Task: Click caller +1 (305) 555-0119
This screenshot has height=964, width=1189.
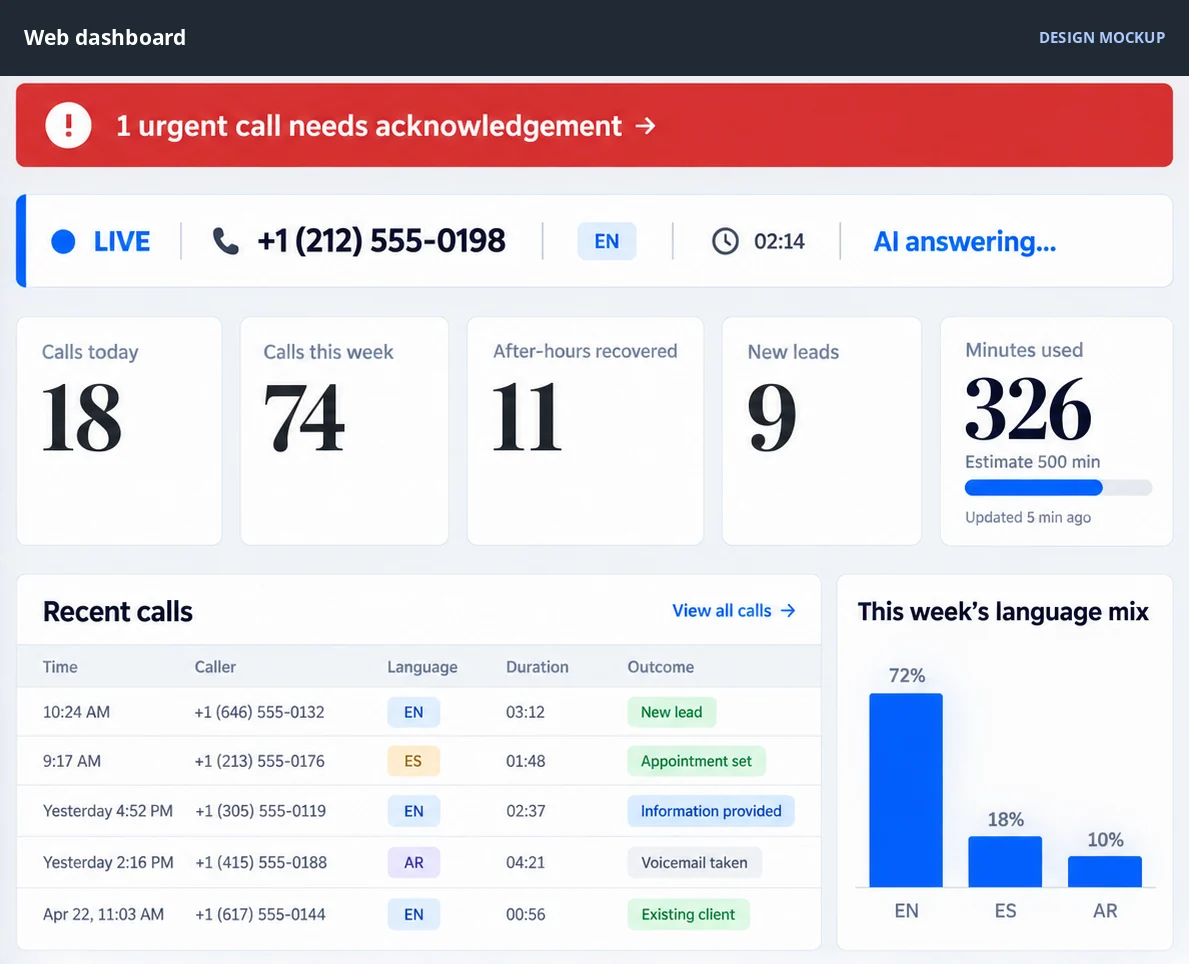Action: click(260, 811)
